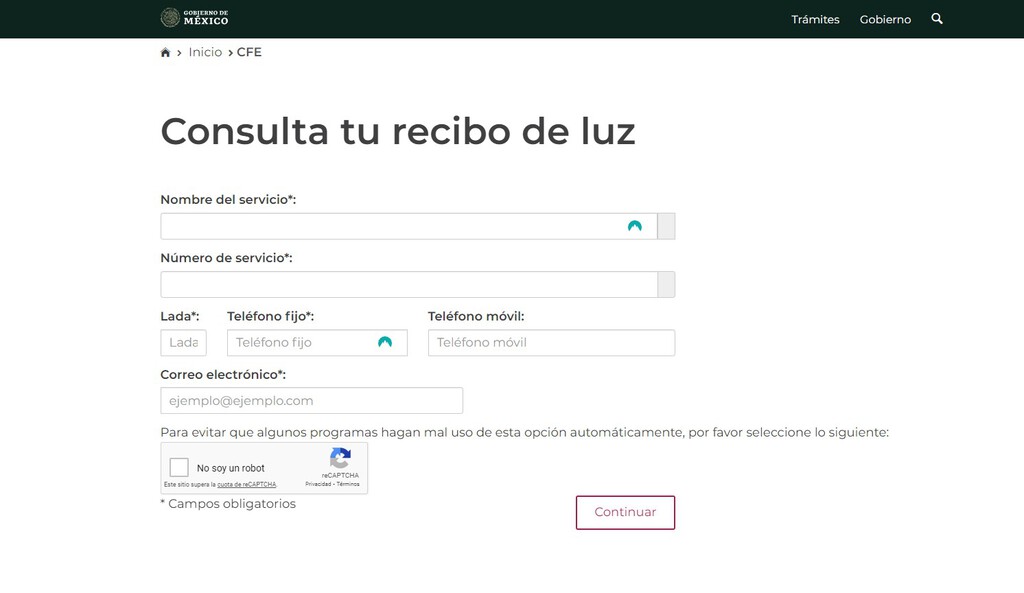Click the search magnifier icon
1024x593 pixels.
click(x=936, y=19)
